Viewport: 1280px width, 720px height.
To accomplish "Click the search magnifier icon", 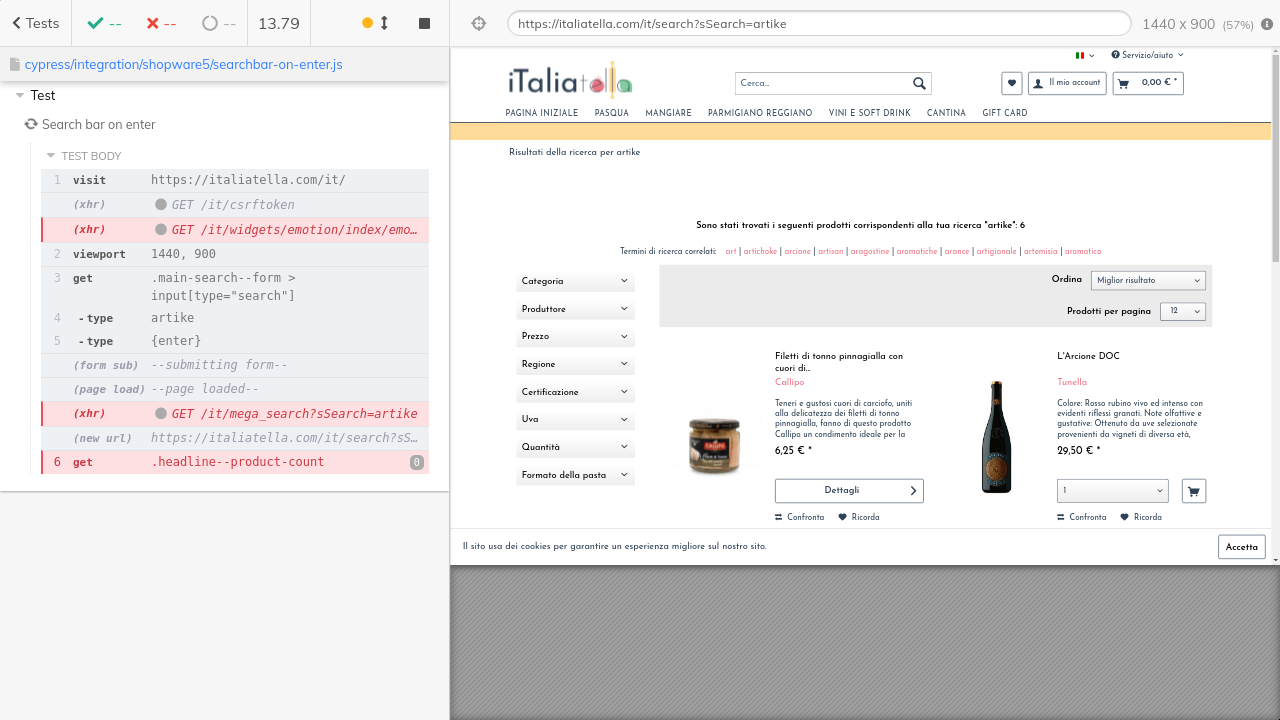I will (x=919, y=84).
